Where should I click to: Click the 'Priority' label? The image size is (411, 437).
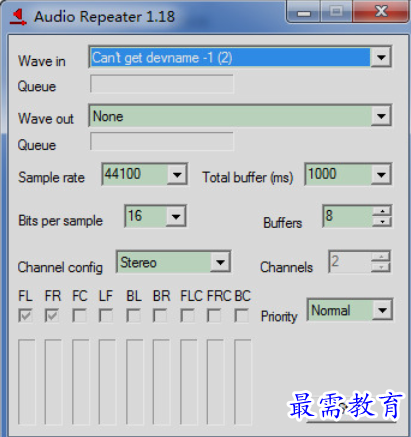coord(279,316)
